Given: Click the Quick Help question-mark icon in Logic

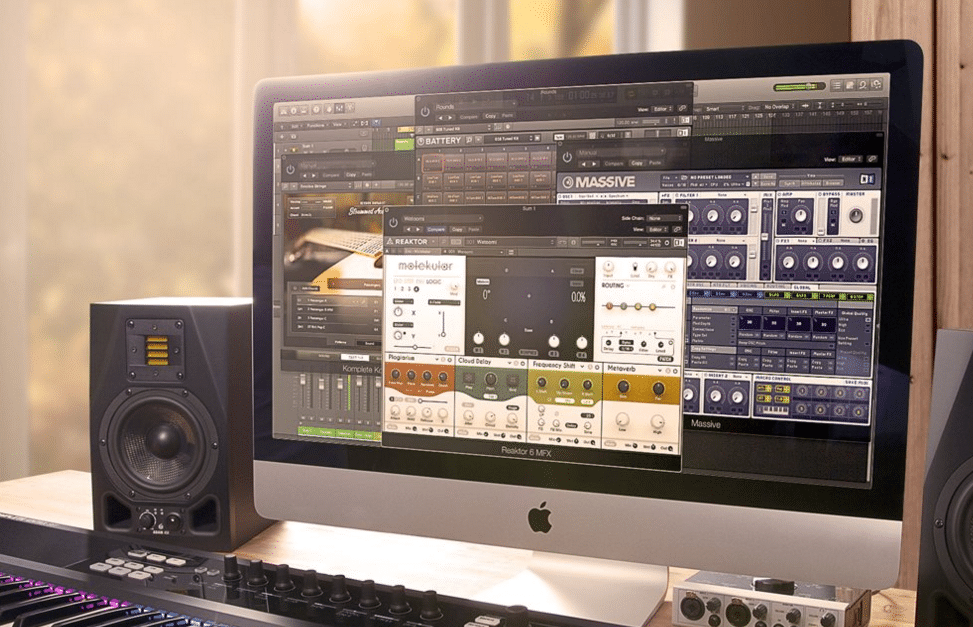Looking at the screenshot, I should pos(316,110).
